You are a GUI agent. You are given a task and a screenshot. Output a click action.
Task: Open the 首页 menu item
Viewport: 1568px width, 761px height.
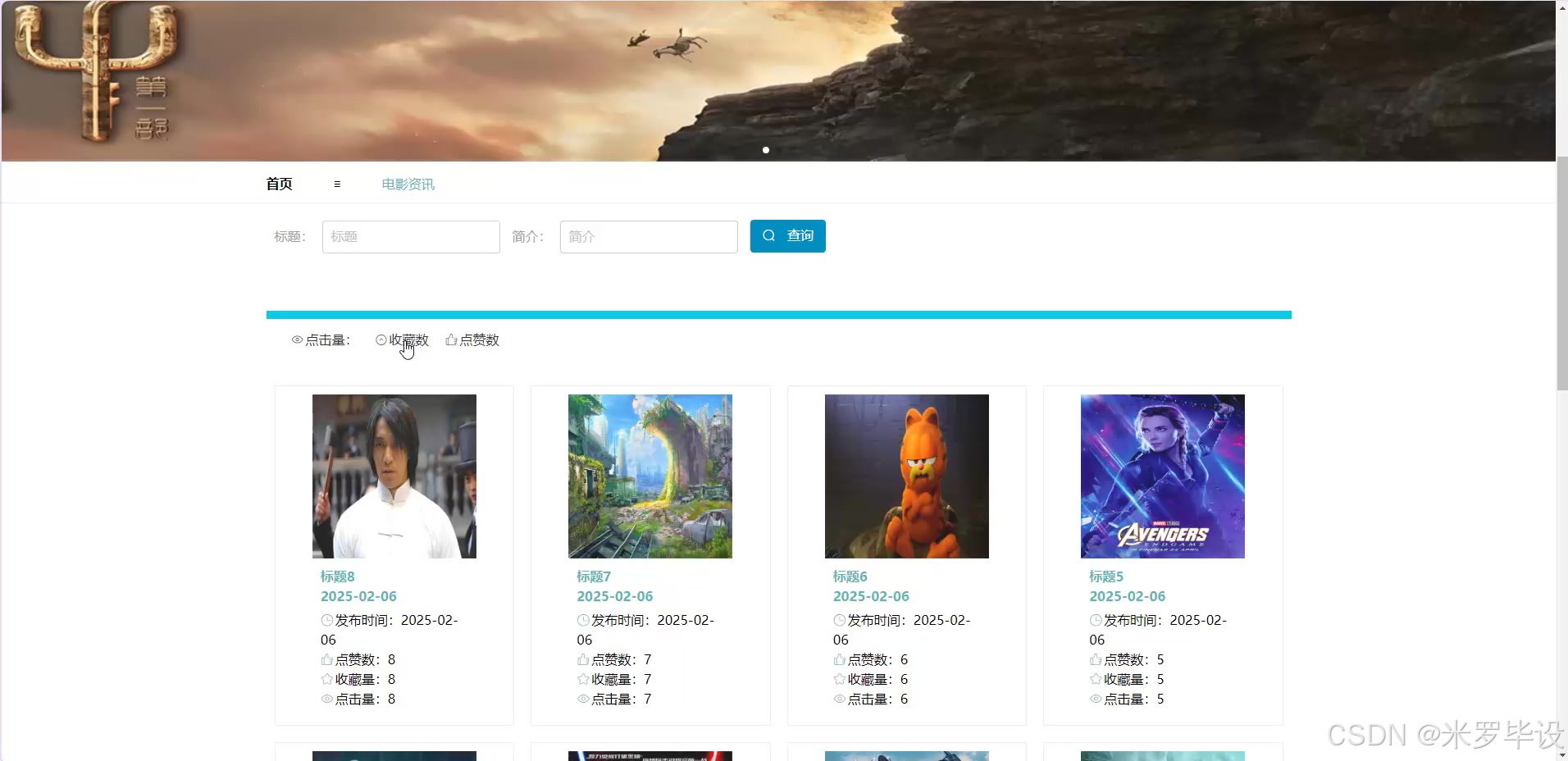coord(279,184)
